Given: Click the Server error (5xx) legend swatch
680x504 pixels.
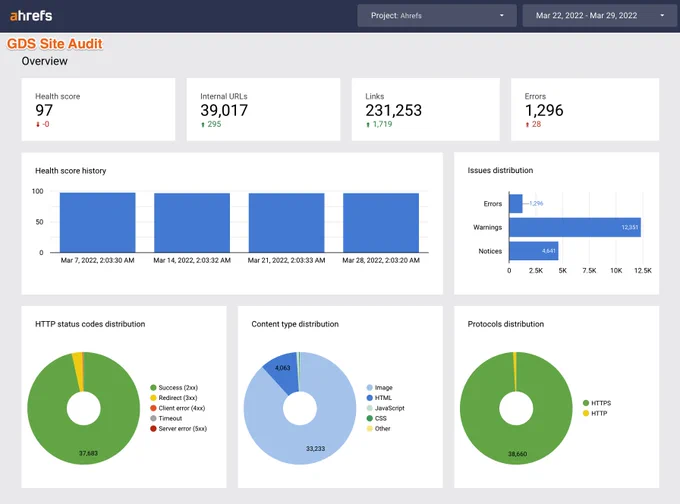Looking at the screenshot, I should (x=153, y=429).
